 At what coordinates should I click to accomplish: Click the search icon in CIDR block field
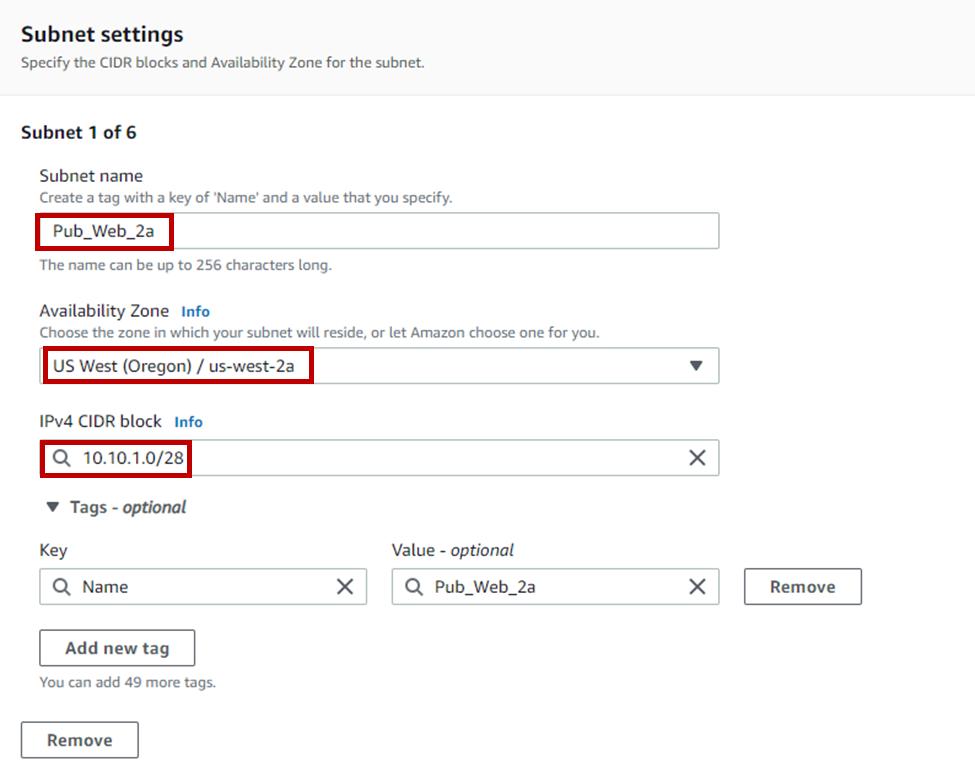pyautogui.click(x=62, y=458)
